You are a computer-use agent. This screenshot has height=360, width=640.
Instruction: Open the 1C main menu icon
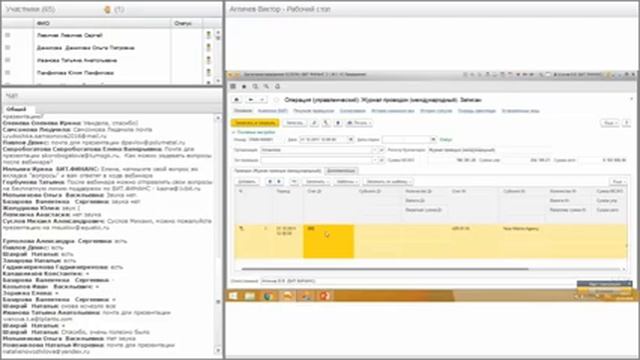point(233,87)
